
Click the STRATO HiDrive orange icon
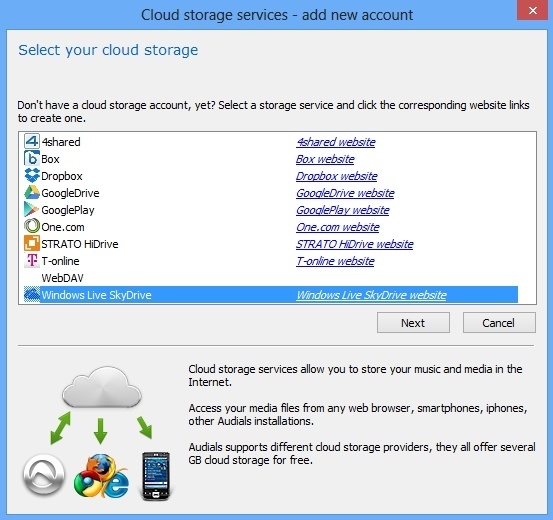click(32, 243)
